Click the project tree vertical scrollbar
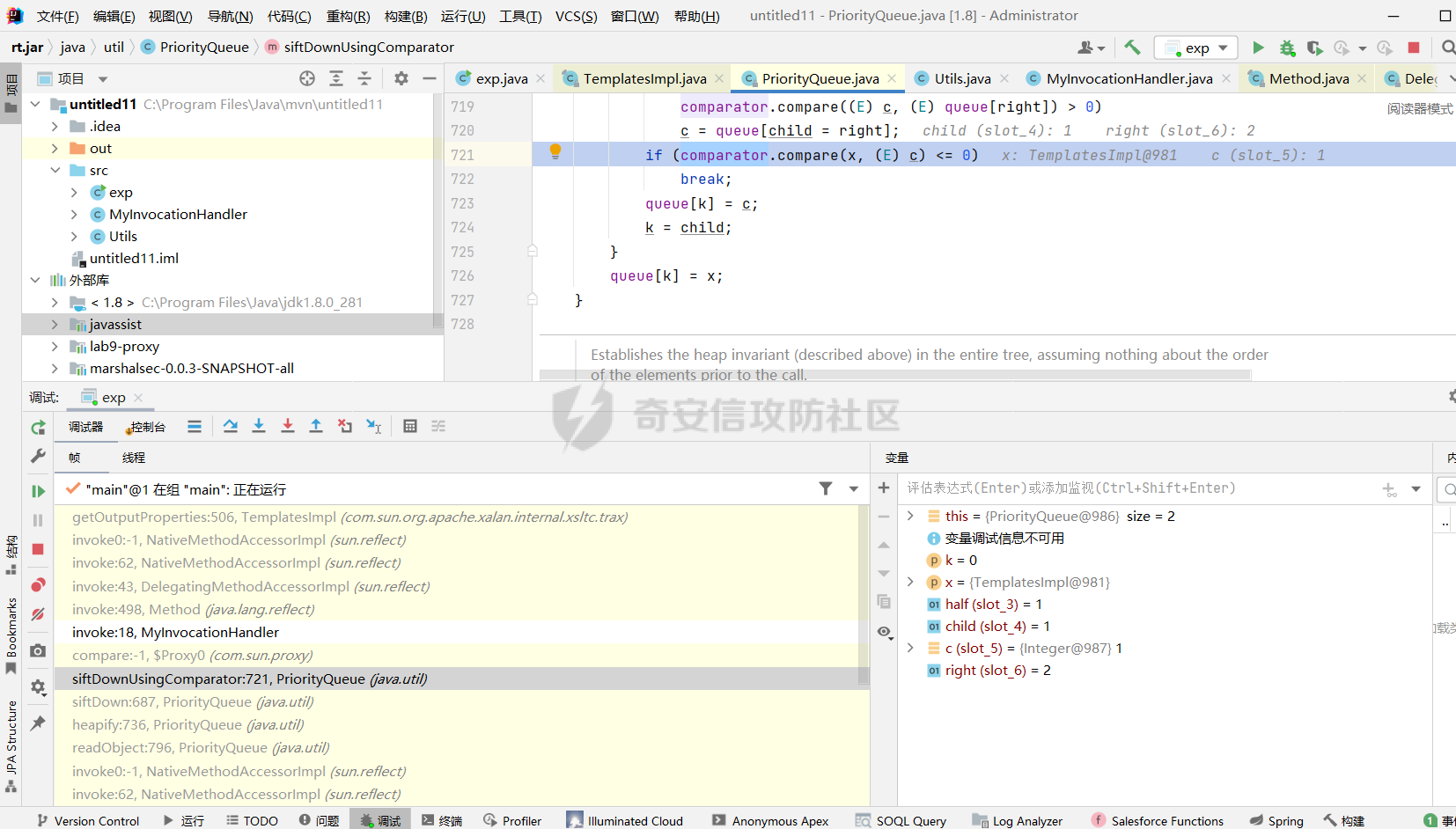 tap(438, 211)
